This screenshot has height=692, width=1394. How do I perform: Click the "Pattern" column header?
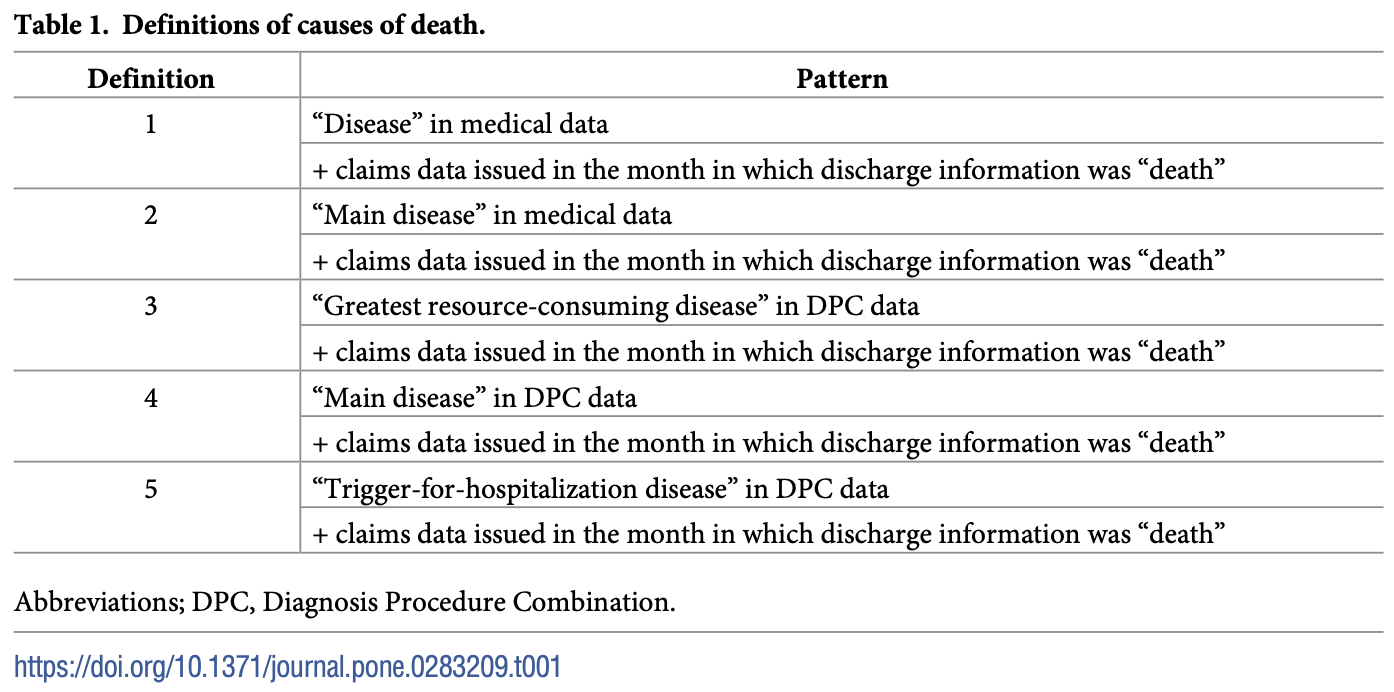842,79
